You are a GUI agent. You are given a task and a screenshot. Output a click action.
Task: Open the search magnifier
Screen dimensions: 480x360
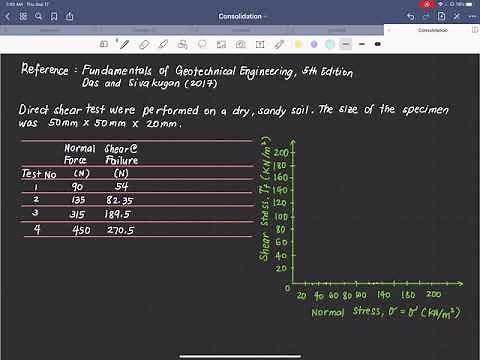38,16
